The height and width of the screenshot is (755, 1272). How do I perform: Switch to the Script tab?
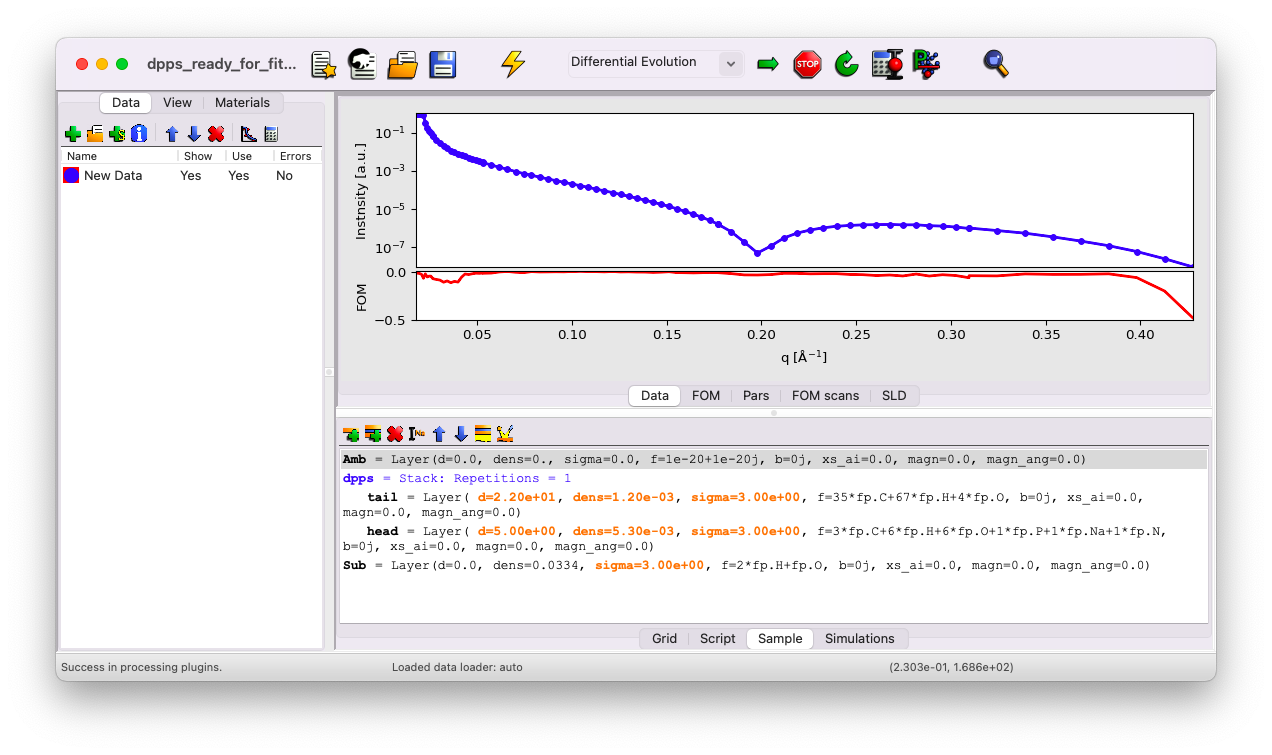pyautogui.click(x=718, y=638)
